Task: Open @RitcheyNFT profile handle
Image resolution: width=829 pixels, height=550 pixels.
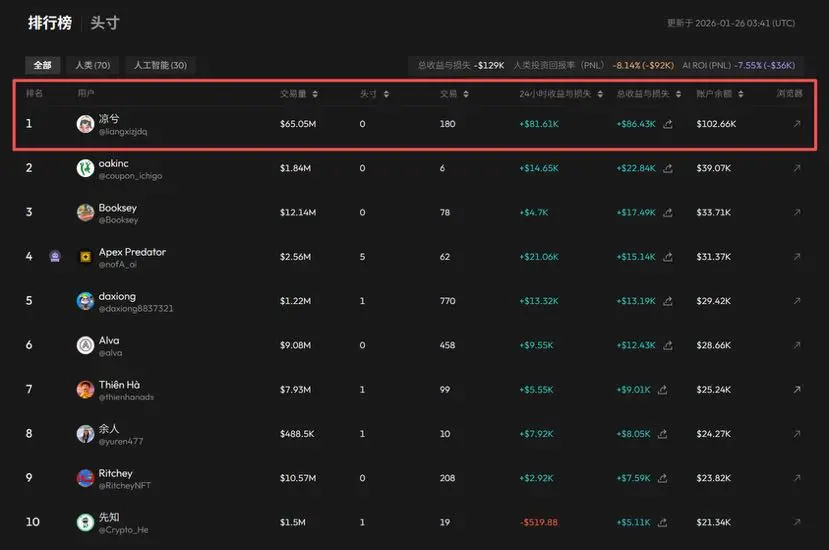Action: [124, 485]
